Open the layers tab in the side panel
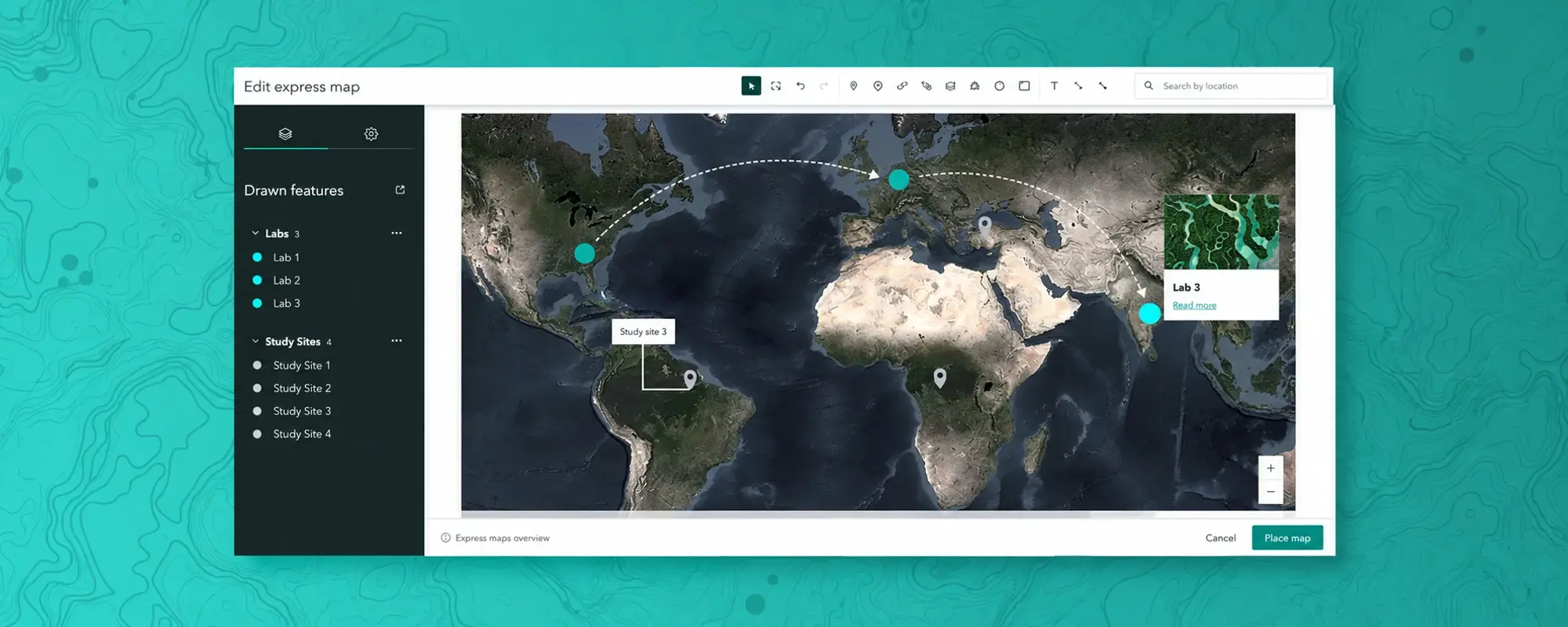Image resolution: width=1568 pixels, height=627 pixels. (285, 134)
